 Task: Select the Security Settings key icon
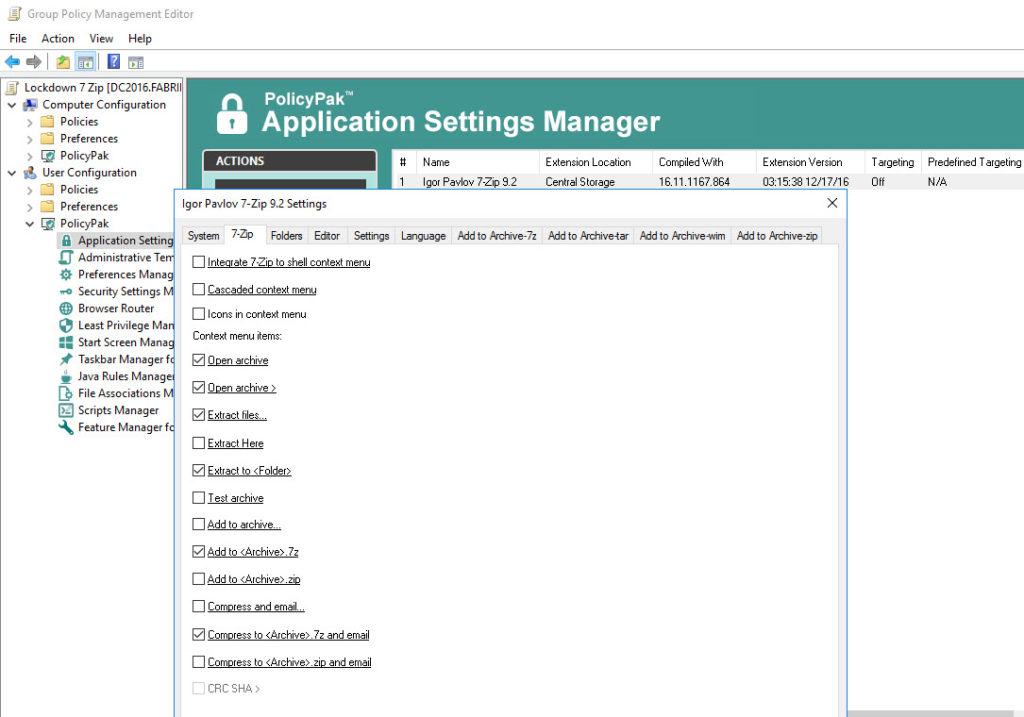pos(66,292)
